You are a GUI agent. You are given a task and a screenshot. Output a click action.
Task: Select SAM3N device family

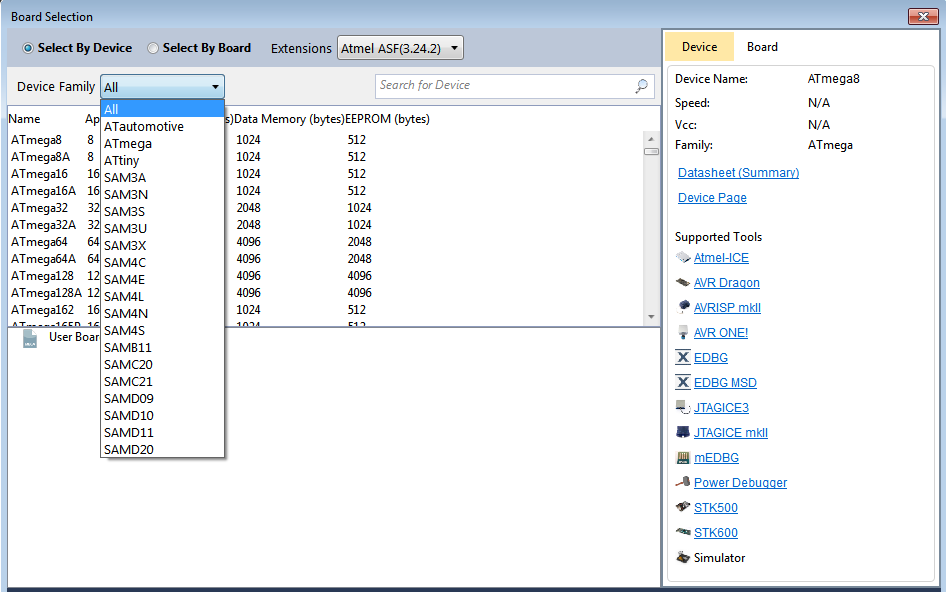162,194
